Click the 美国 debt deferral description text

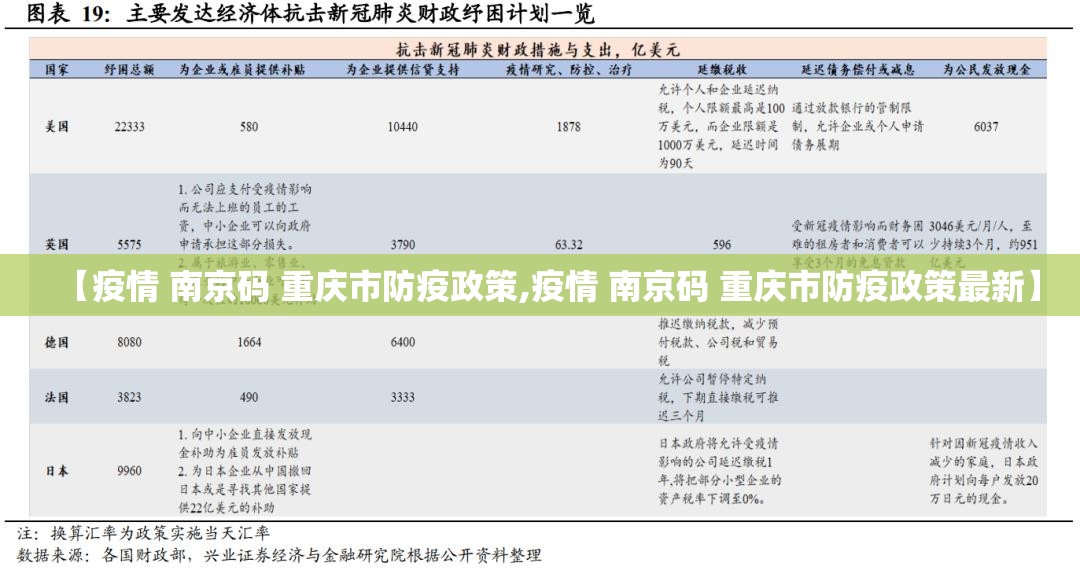(x=858, y=126)
